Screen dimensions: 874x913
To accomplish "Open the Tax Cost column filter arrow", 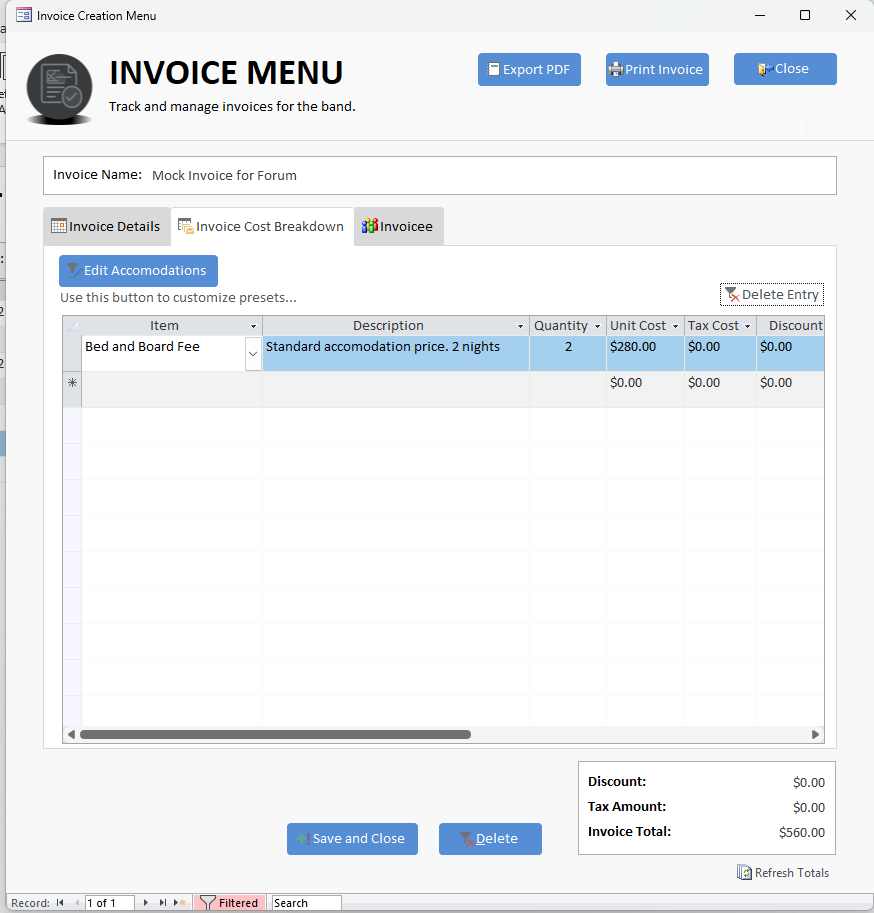I will click(748, 326).
